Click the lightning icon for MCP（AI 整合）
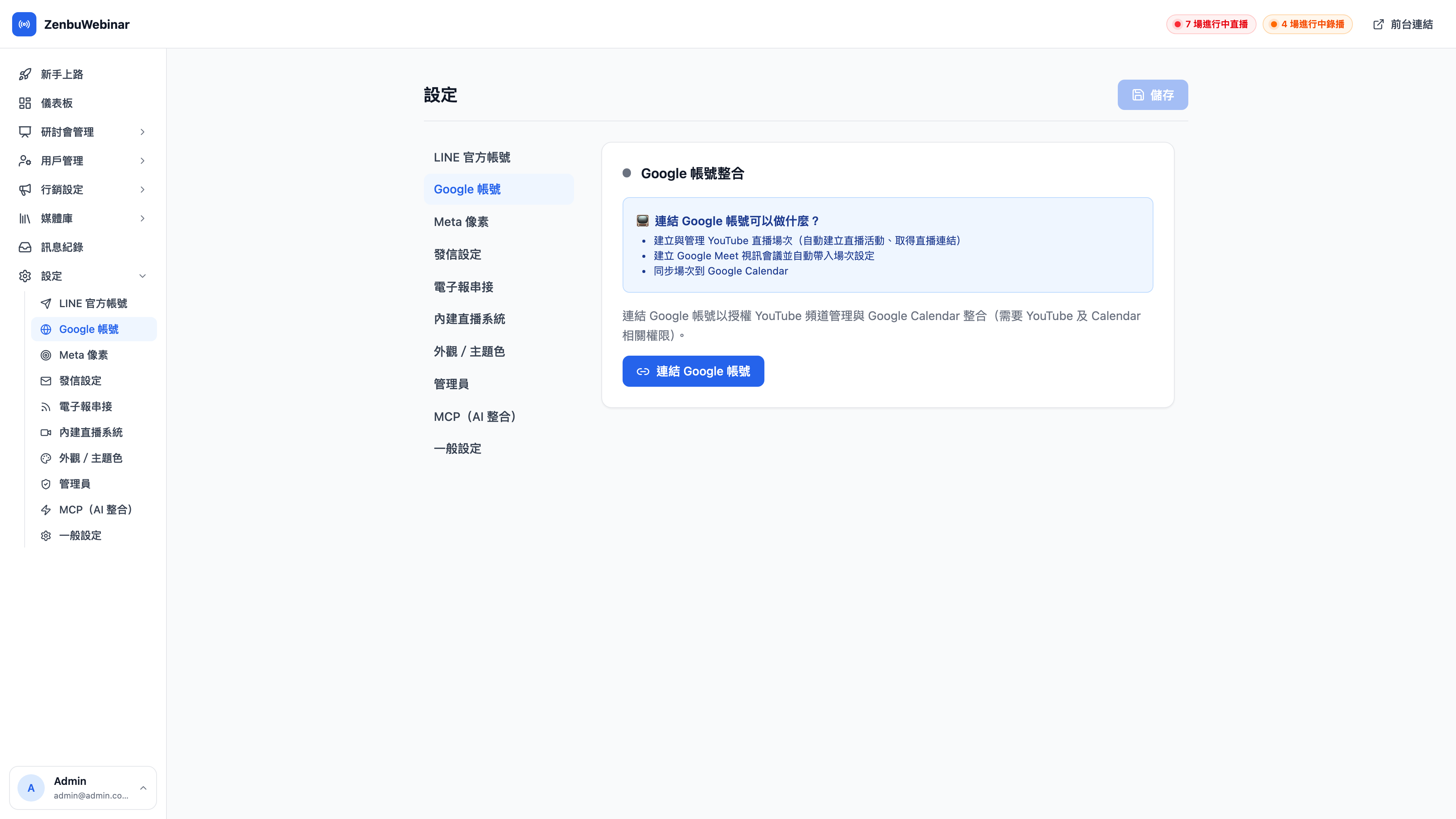This screenshot has height=819, width=1456. [x=46, y=510]
